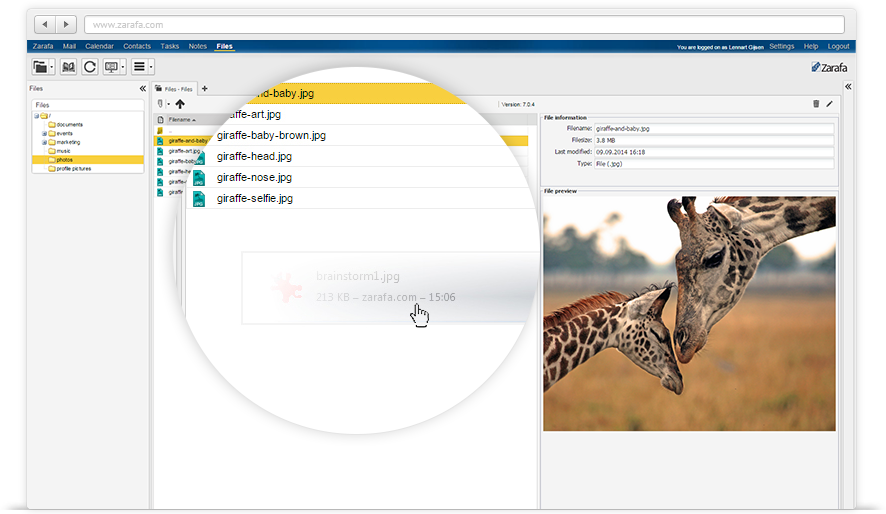Select the highlighted photos folder

88,160
